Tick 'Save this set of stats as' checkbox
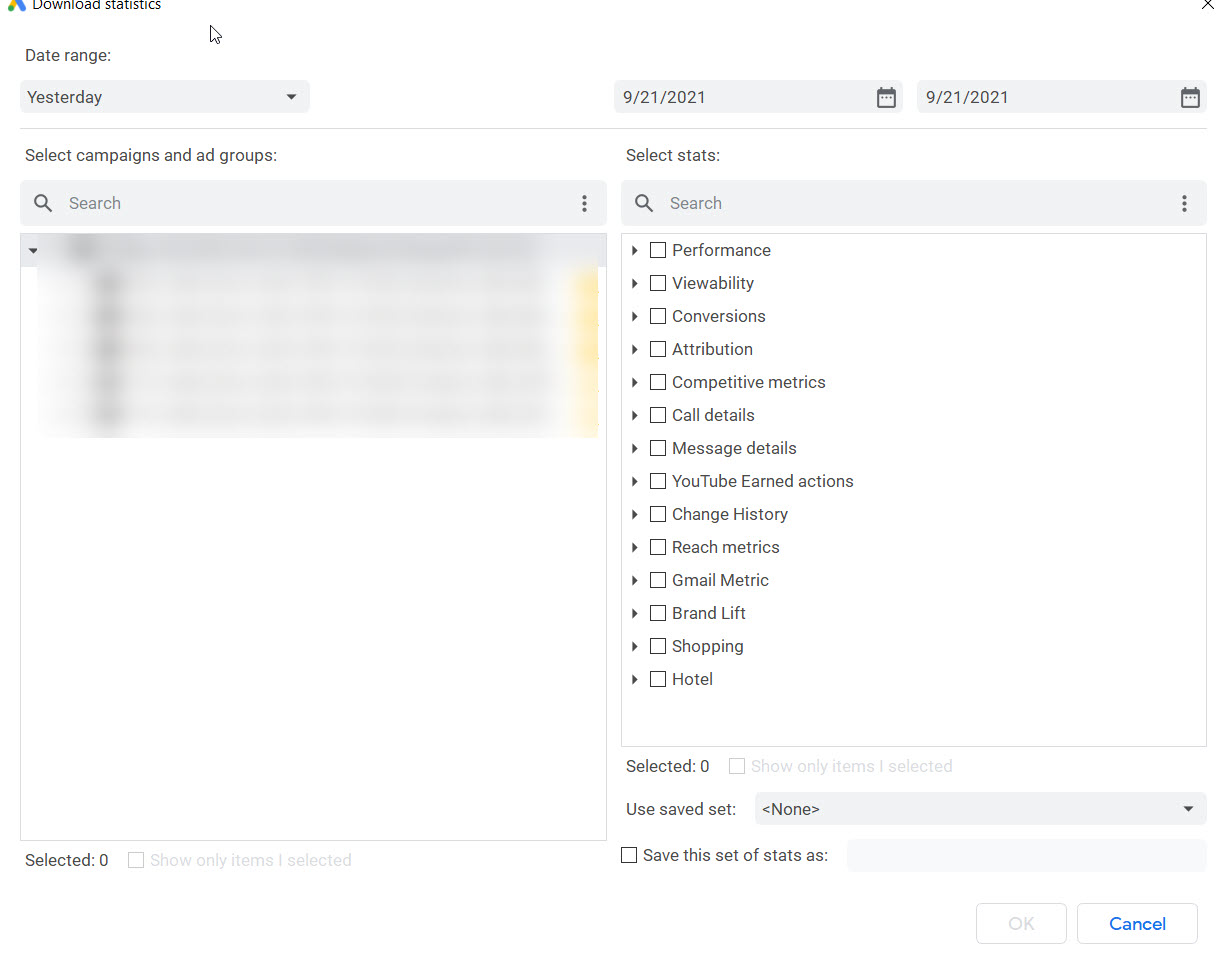1218x968 pixels. tap(629, 855)
